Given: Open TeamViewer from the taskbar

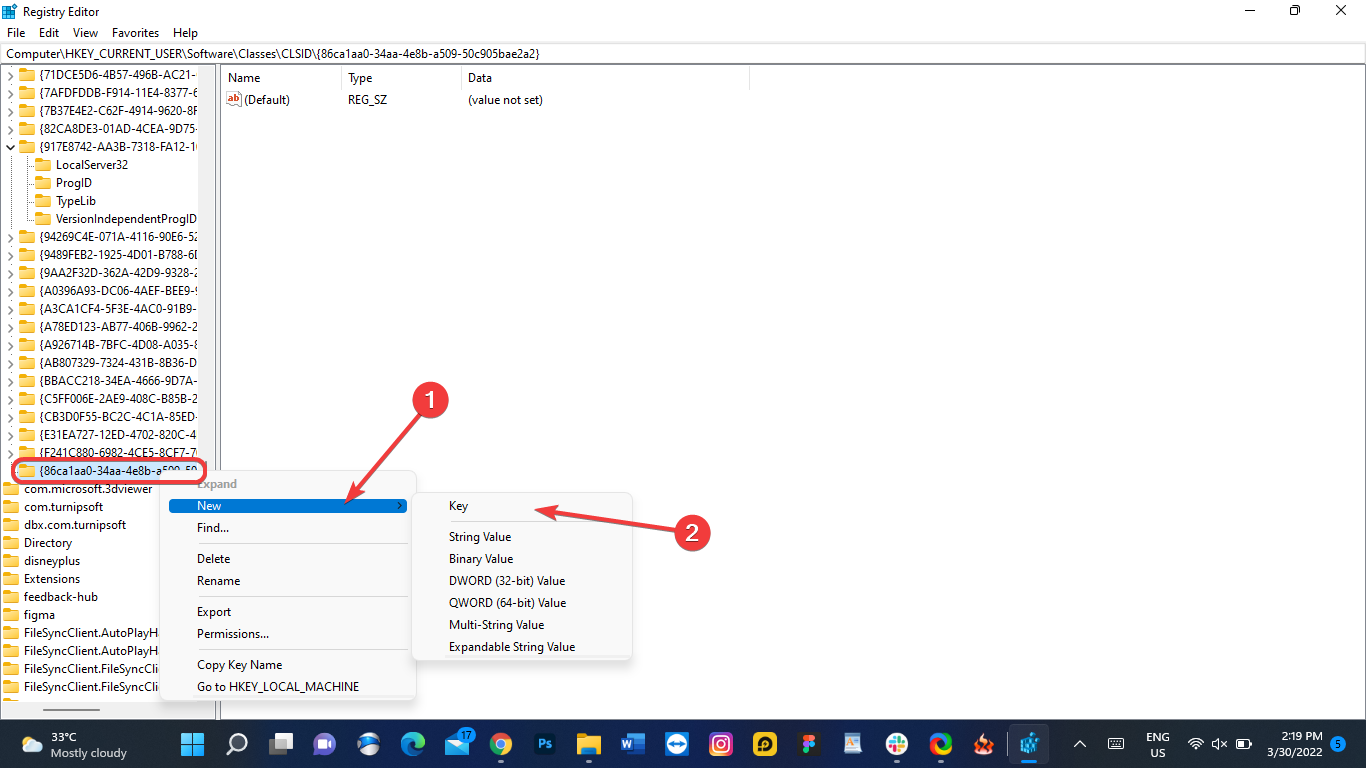Looking at the screenshot, I should [x=676, y=744].
